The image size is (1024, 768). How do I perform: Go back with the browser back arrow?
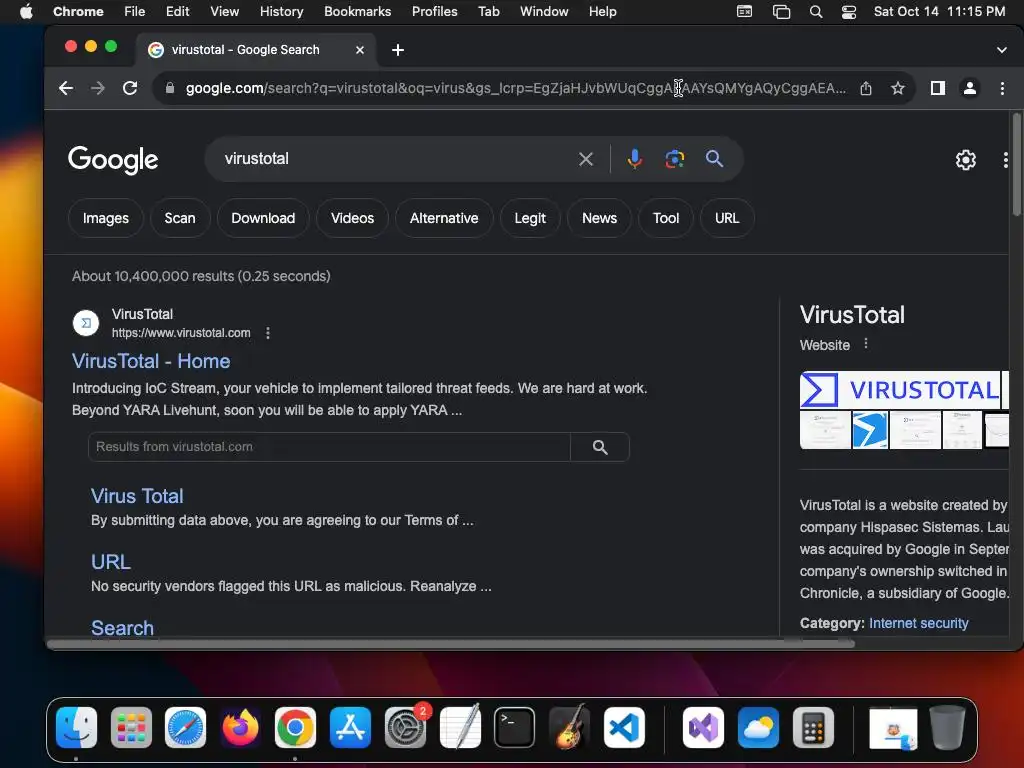pyautogui.click(x=65, y=88)
